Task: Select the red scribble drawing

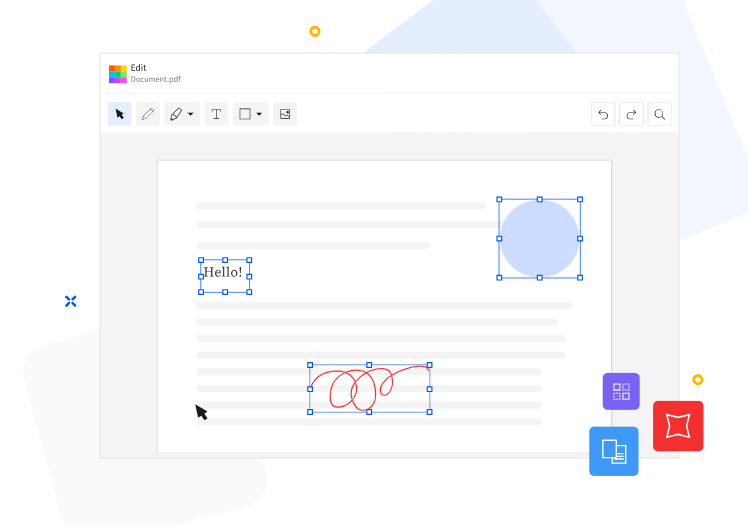Action: click(370, 389)
